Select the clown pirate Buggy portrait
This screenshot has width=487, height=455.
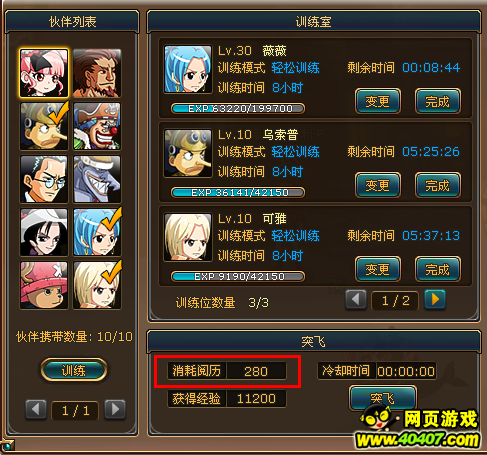(x=97, y=126)
